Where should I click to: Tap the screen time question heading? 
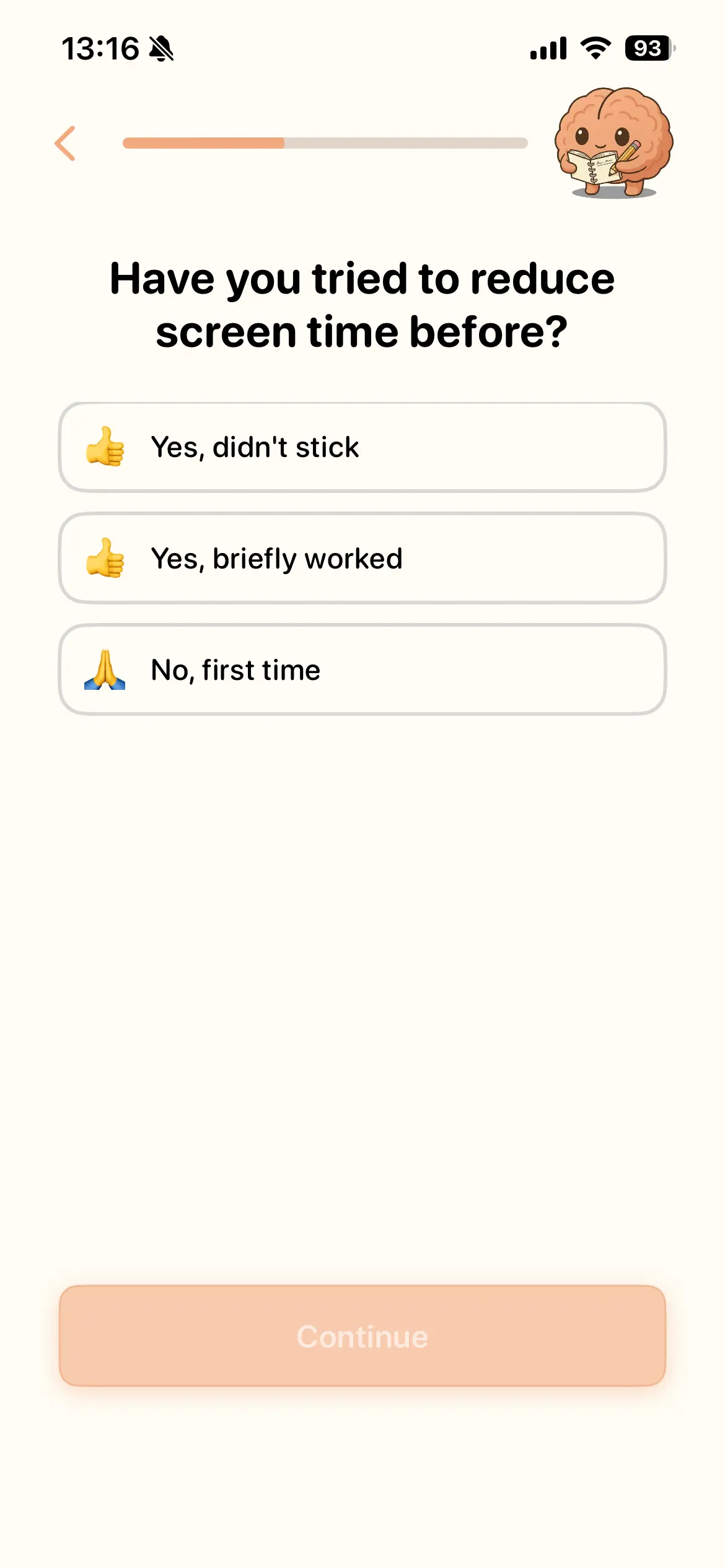pyautogui.click(x=362, y=305)
